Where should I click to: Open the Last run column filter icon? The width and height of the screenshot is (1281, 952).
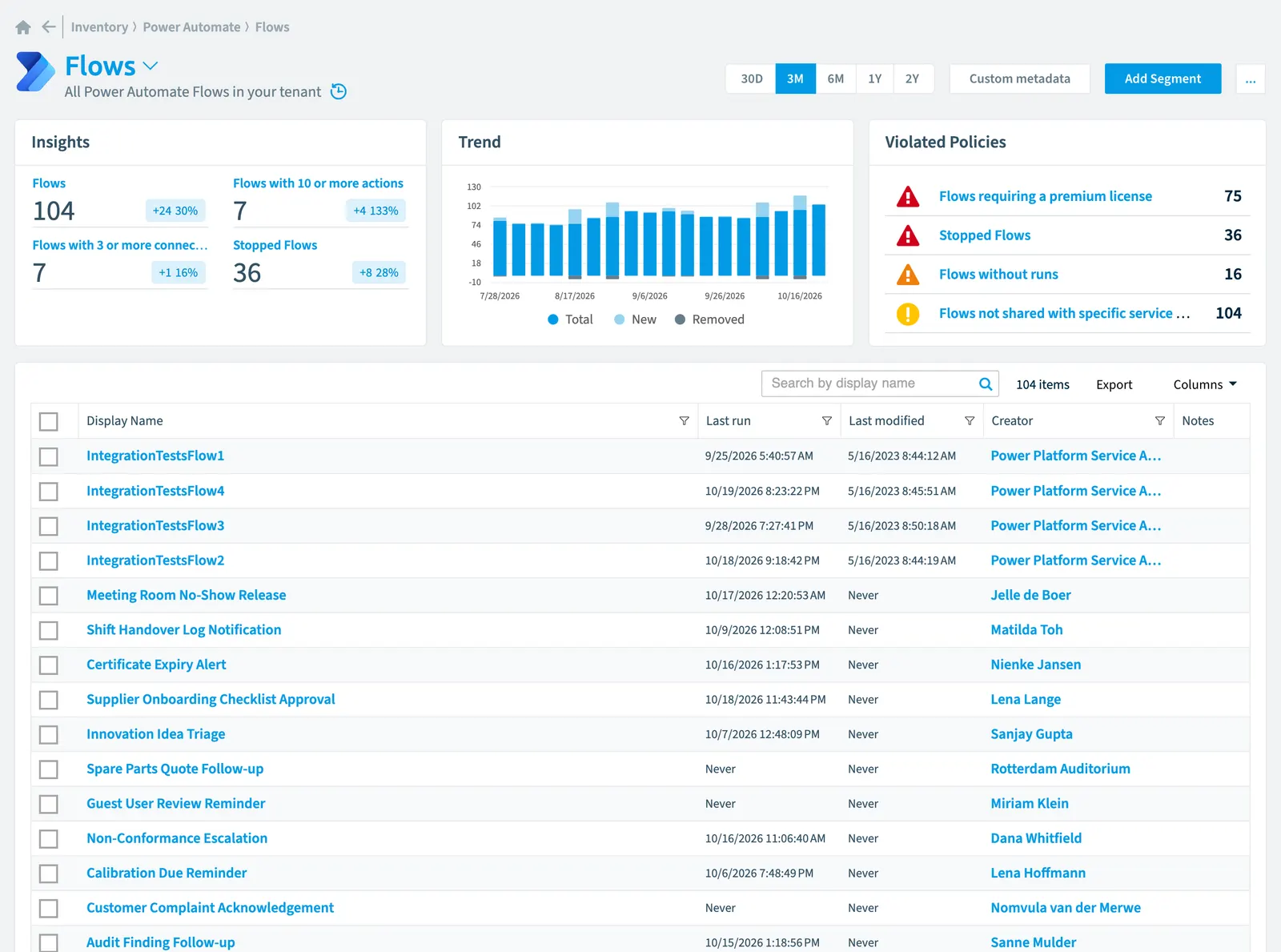pos(827,420)
